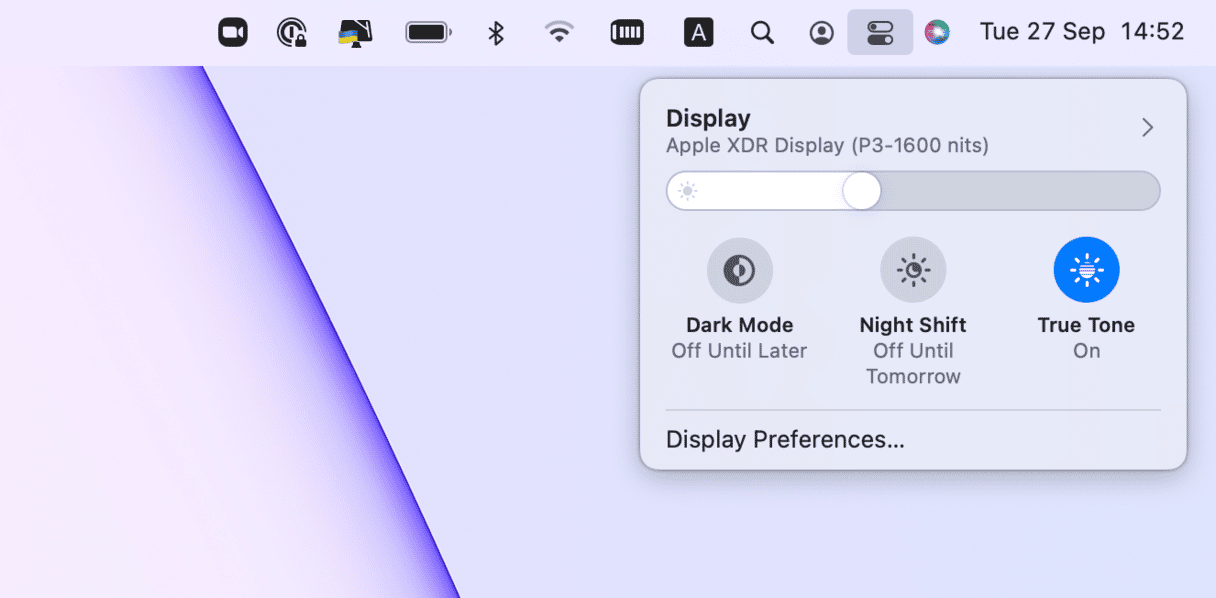Click the True Tone 'On' status text
The height and width of the screenshot is (598, 1216).
click(x=1087, y=351)
